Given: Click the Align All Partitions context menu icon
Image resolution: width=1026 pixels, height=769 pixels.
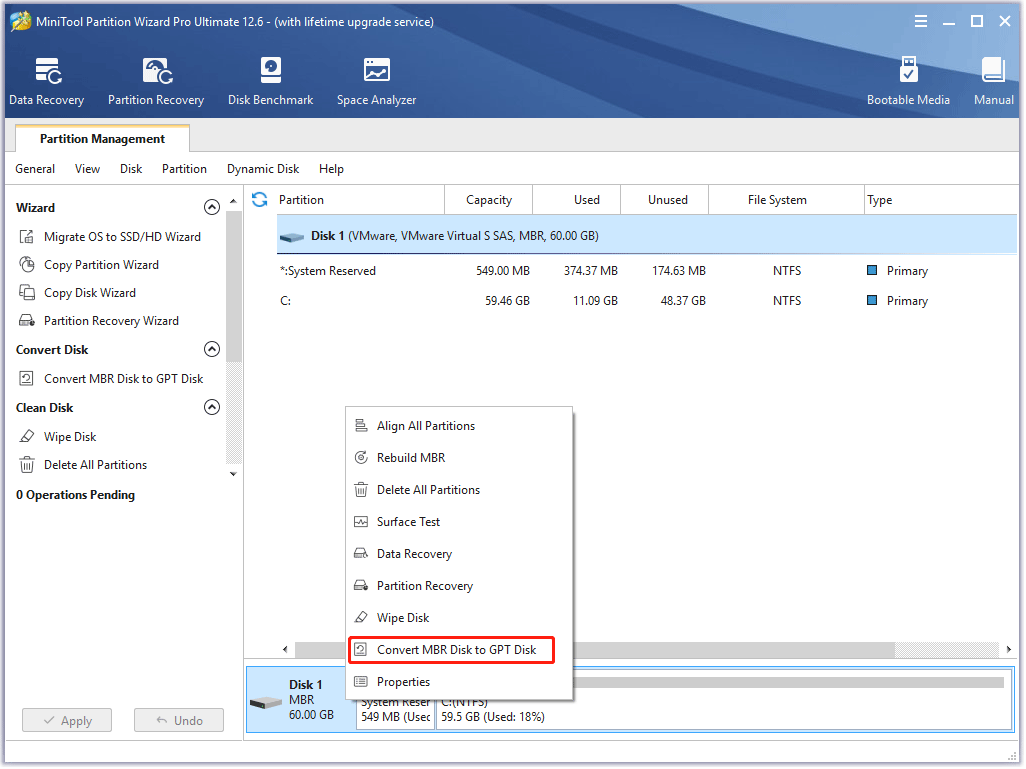Looking at the screenshot, I should [361, 426].
